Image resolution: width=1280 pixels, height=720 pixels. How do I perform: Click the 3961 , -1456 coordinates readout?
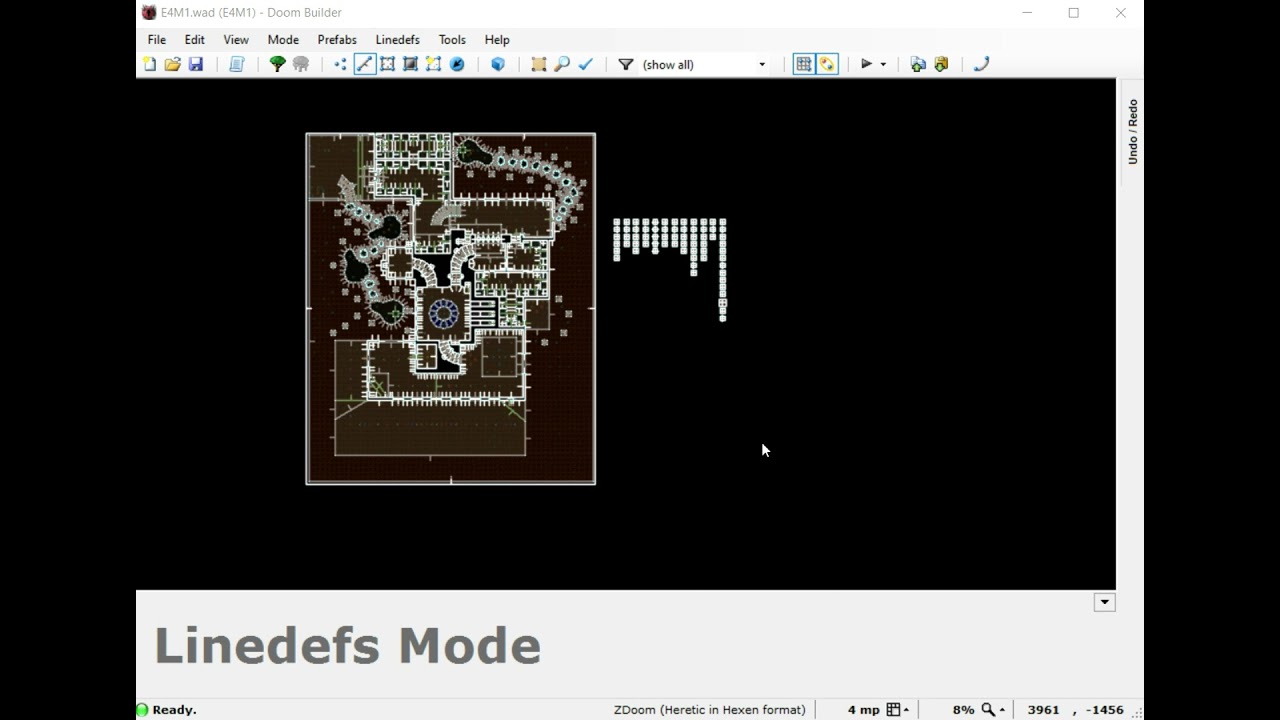click(1075, 709)
